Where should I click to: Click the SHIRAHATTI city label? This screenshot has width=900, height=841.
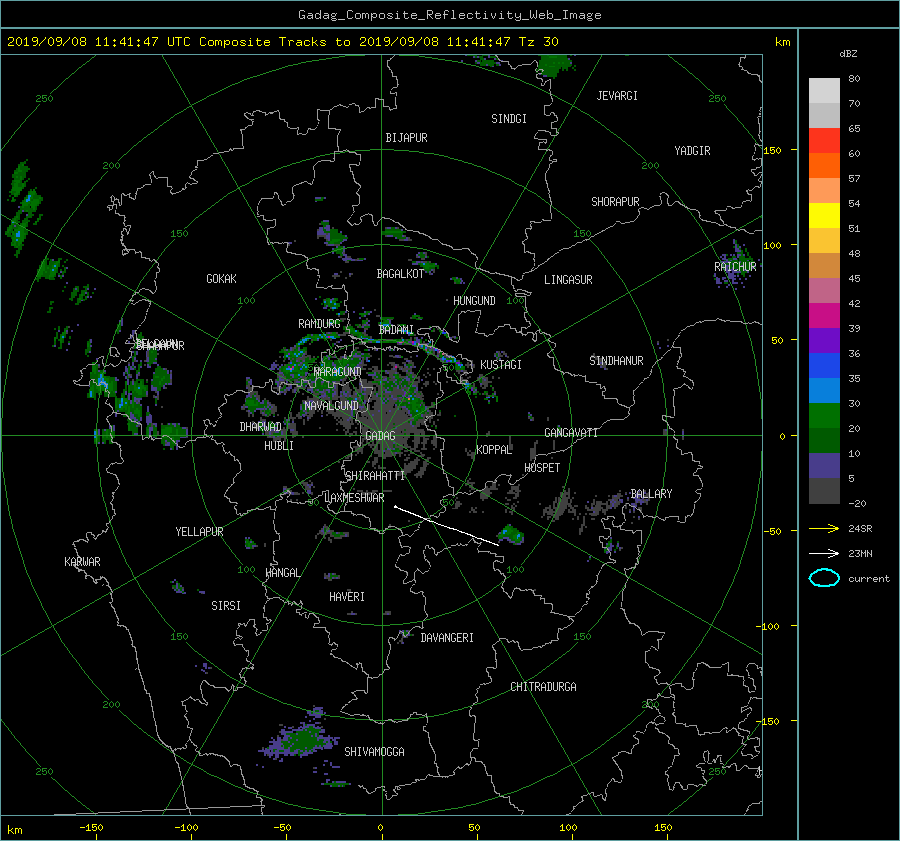coord(375,476)
